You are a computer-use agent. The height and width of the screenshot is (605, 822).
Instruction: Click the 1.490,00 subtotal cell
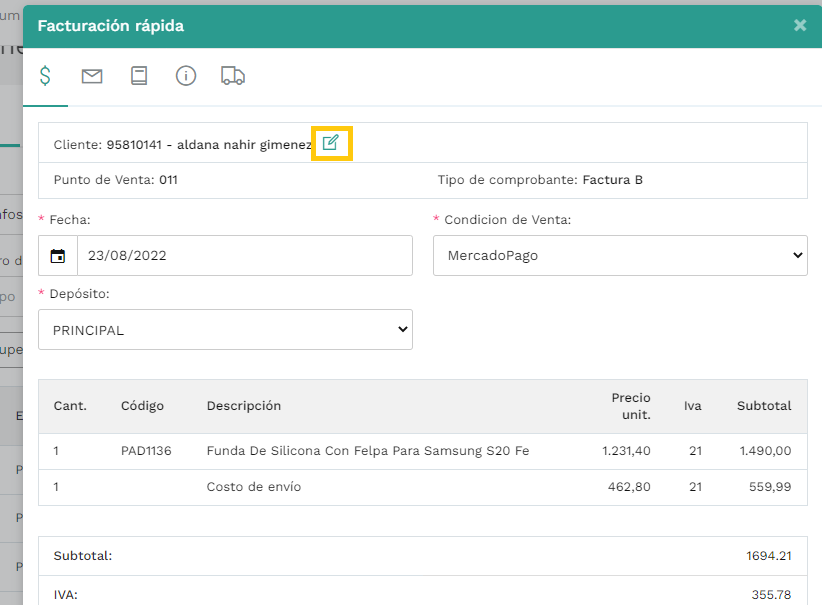click(765, 451)
